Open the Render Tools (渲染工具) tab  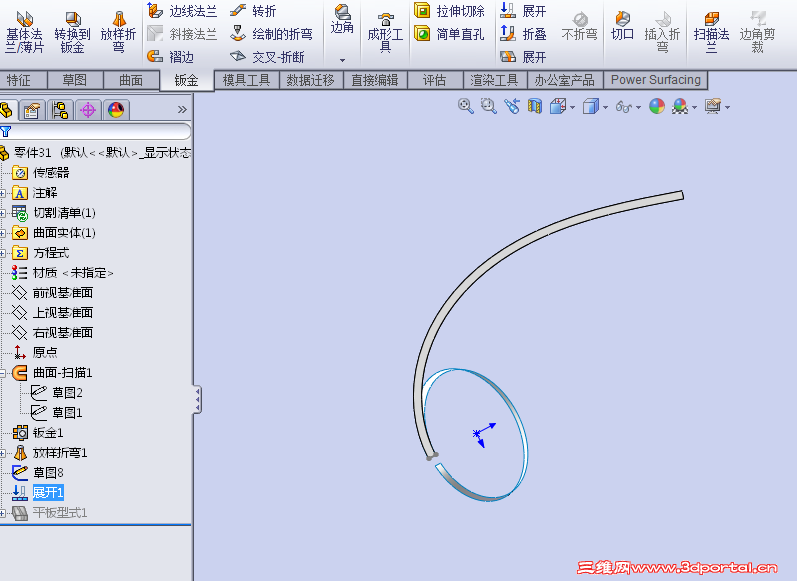494,80
